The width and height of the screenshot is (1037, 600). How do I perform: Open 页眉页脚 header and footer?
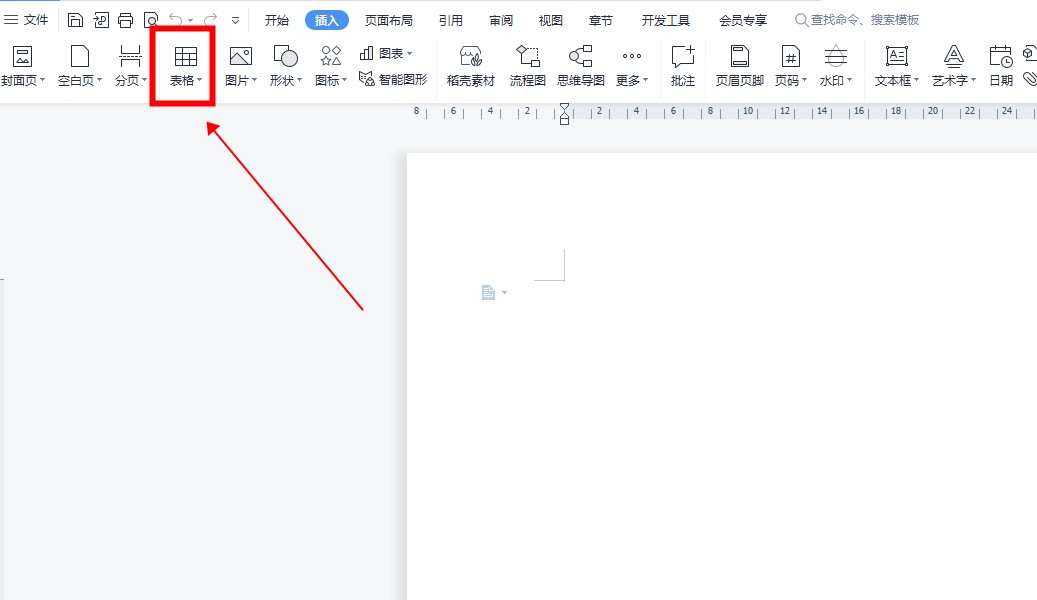coord(739,66)
